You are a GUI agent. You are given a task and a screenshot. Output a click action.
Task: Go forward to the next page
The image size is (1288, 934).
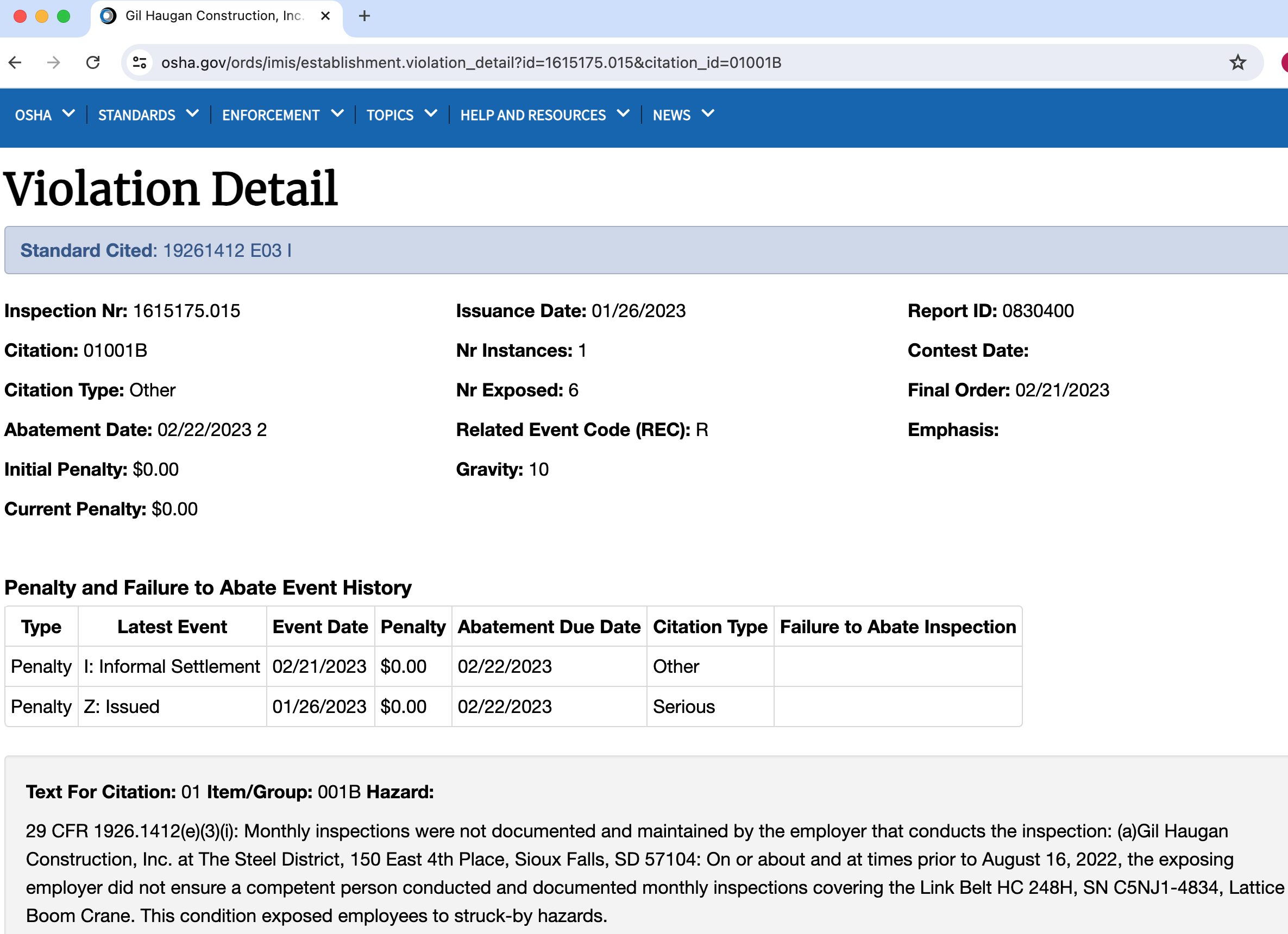click(x=53, y=62)
